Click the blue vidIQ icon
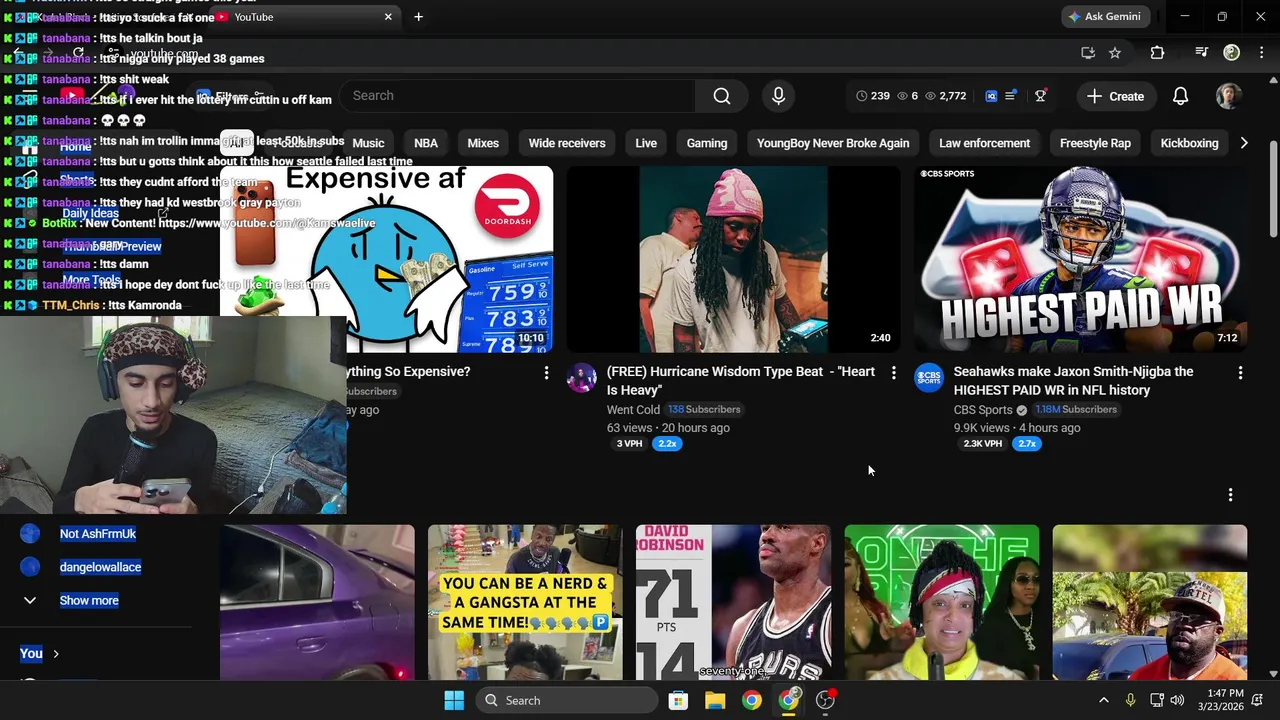 point(991,96)
